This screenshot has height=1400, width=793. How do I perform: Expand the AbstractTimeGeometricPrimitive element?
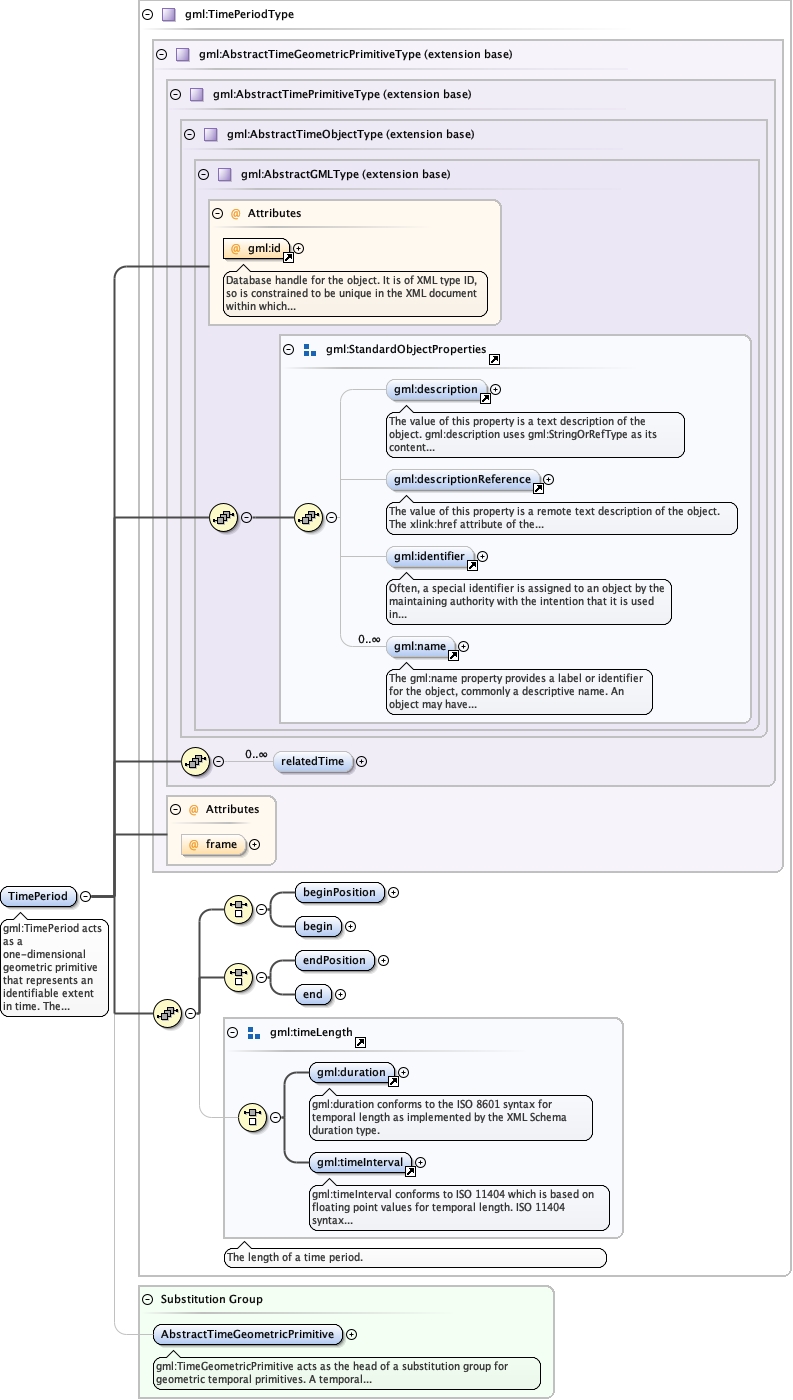click(352, 1334)
